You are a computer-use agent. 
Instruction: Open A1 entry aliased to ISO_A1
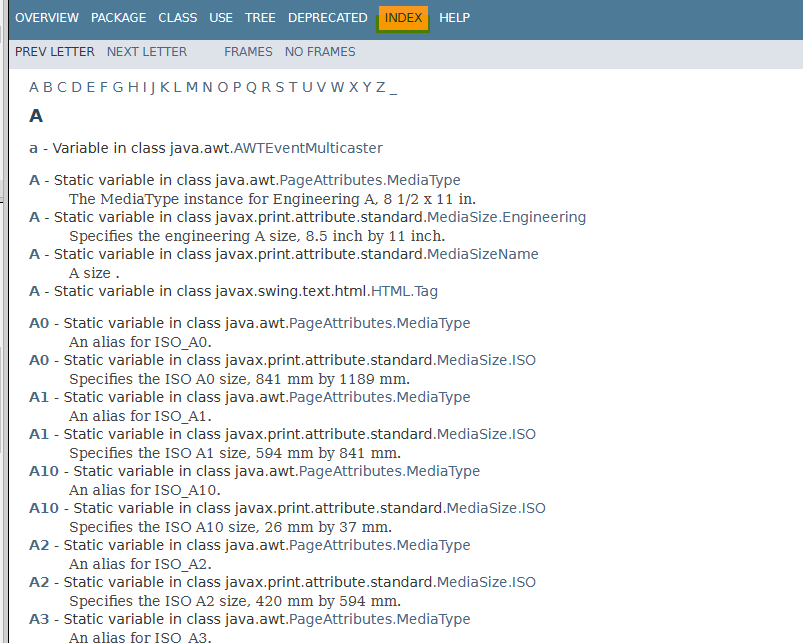(39, 397)
